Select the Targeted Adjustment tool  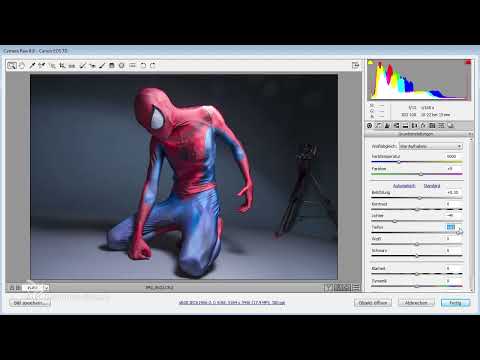[52, 65]
